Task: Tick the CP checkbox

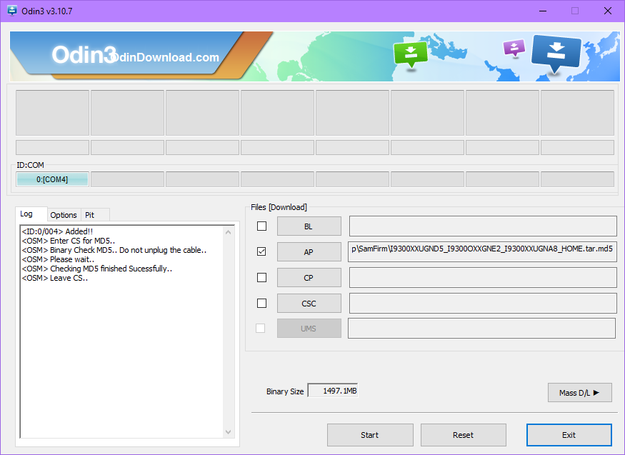Action: (261, 277)
